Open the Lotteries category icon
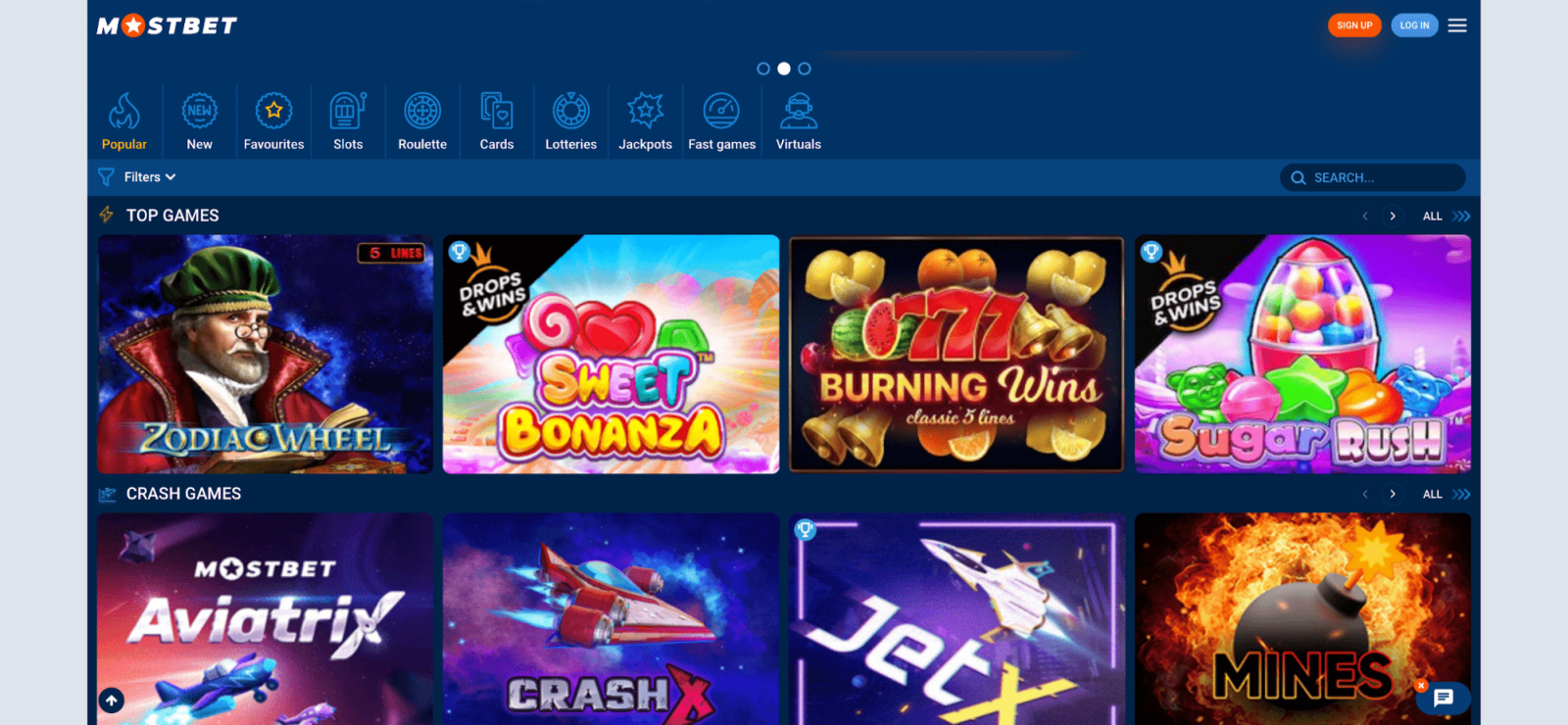Screen dimensions: 1568x725 [x=570, y=112]
